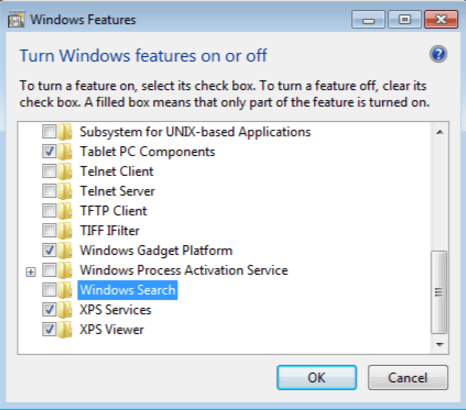Screen dimensions: 466x410
Task: Click the scrollbar up arrow
Action: pyautogui.click(x=440, y=132)
